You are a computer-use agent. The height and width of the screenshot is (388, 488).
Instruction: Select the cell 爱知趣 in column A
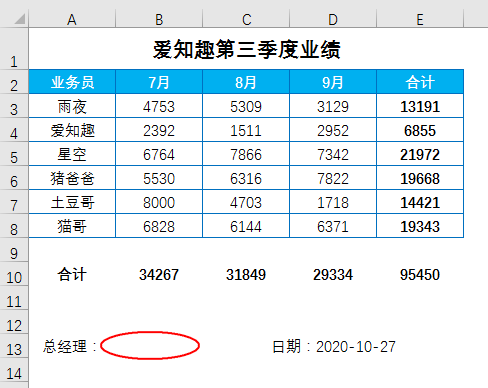point(72,130)
